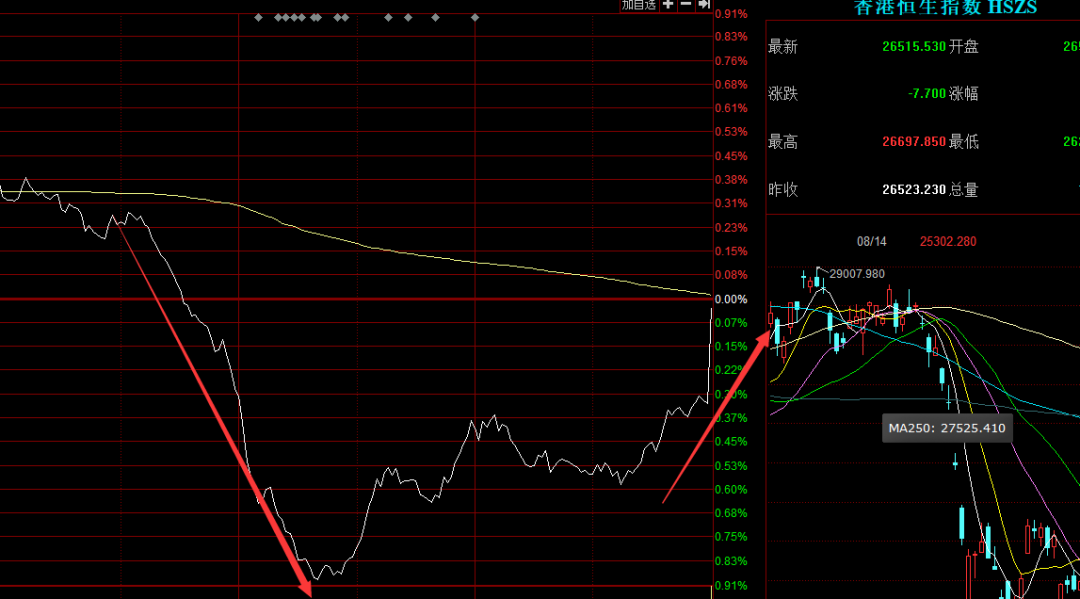The height and width of the screenshot is (599, 1080).
Task: Select high value 26697.850
Action: click(x=914, y=142)
